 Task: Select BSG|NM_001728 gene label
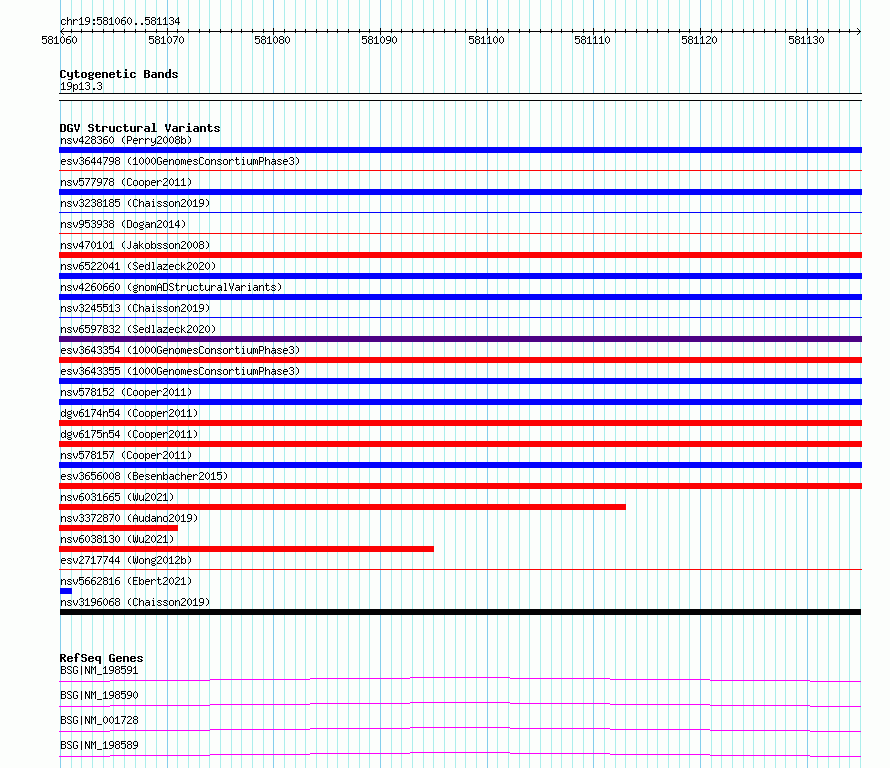tap(99, 720)
